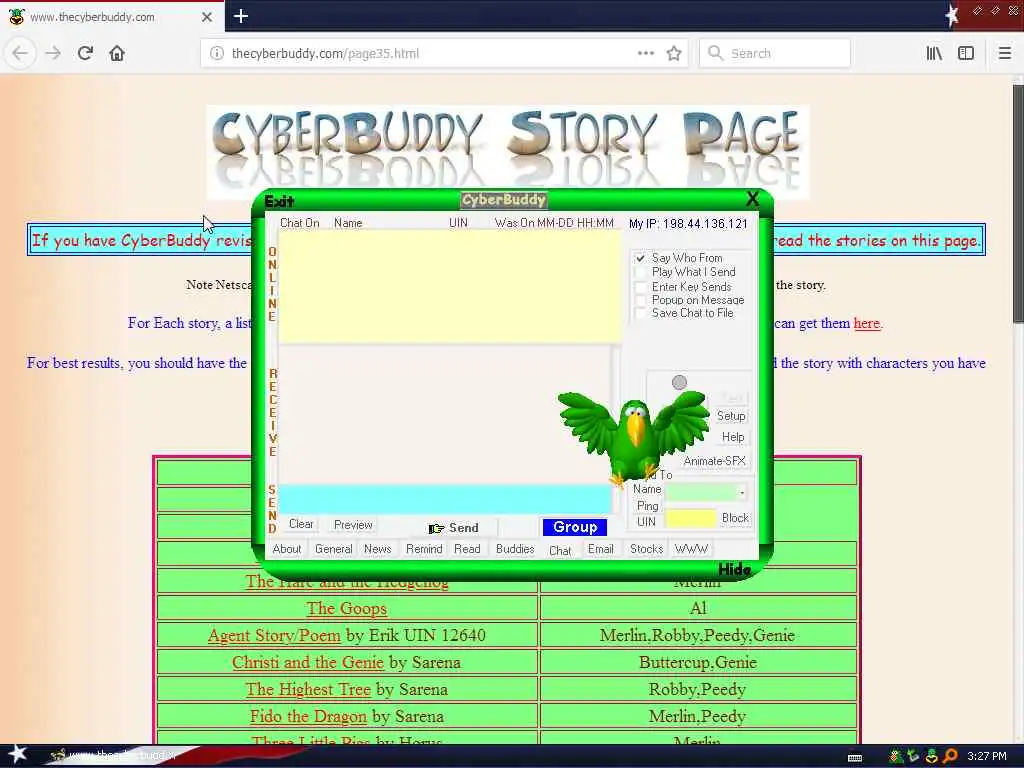The image size is (1024, 768).
Task: Click the yellow online buddies list
Action: click(x=449, y=287)
